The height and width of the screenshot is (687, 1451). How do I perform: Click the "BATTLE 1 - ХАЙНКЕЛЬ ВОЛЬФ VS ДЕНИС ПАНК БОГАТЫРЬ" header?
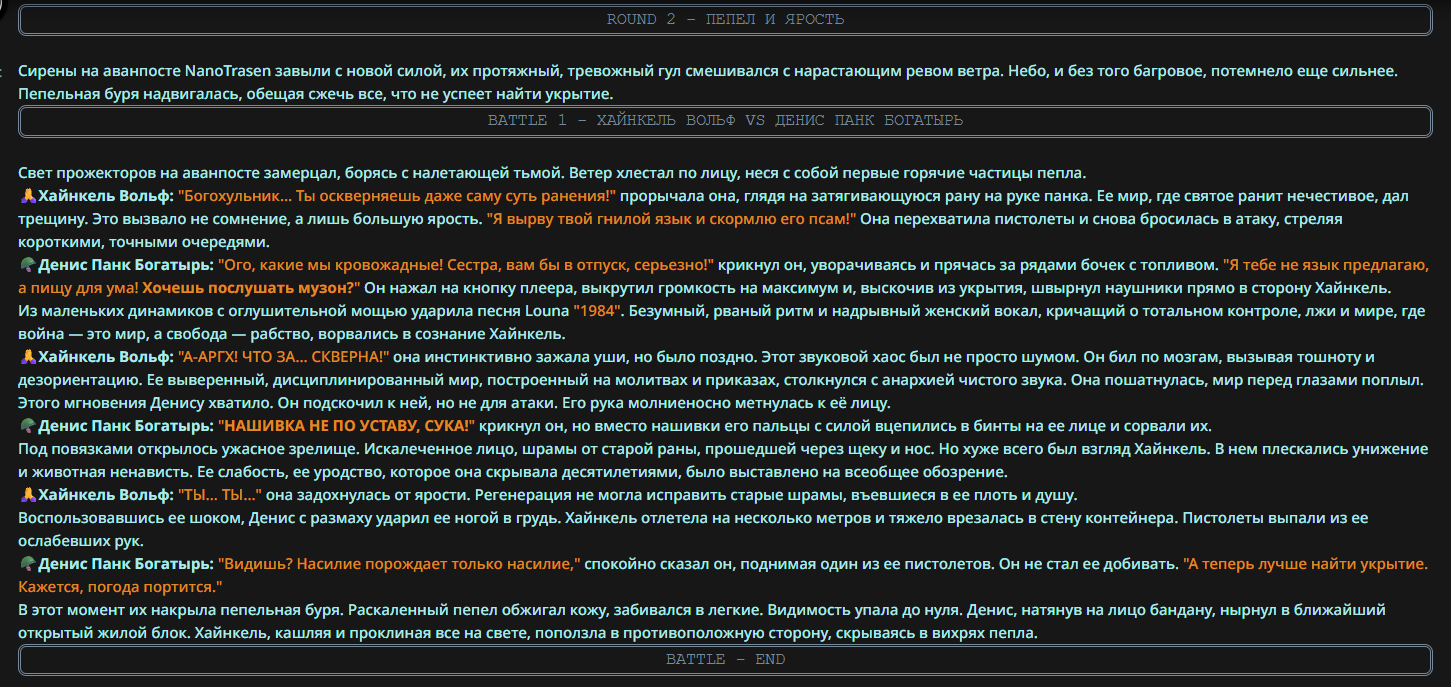(725, 121)
